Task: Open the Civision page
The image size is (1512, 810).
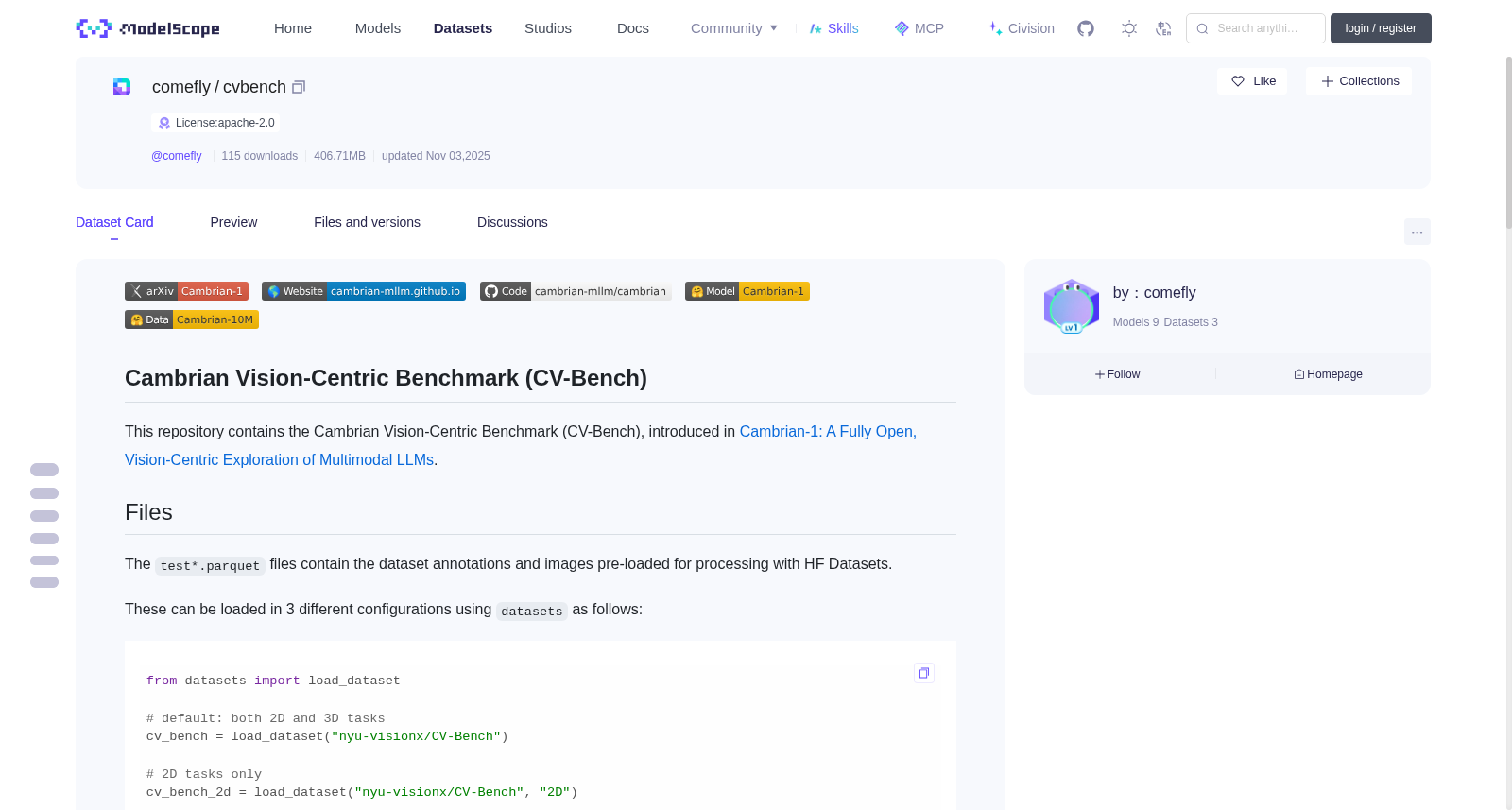Action: point(1021,28)
